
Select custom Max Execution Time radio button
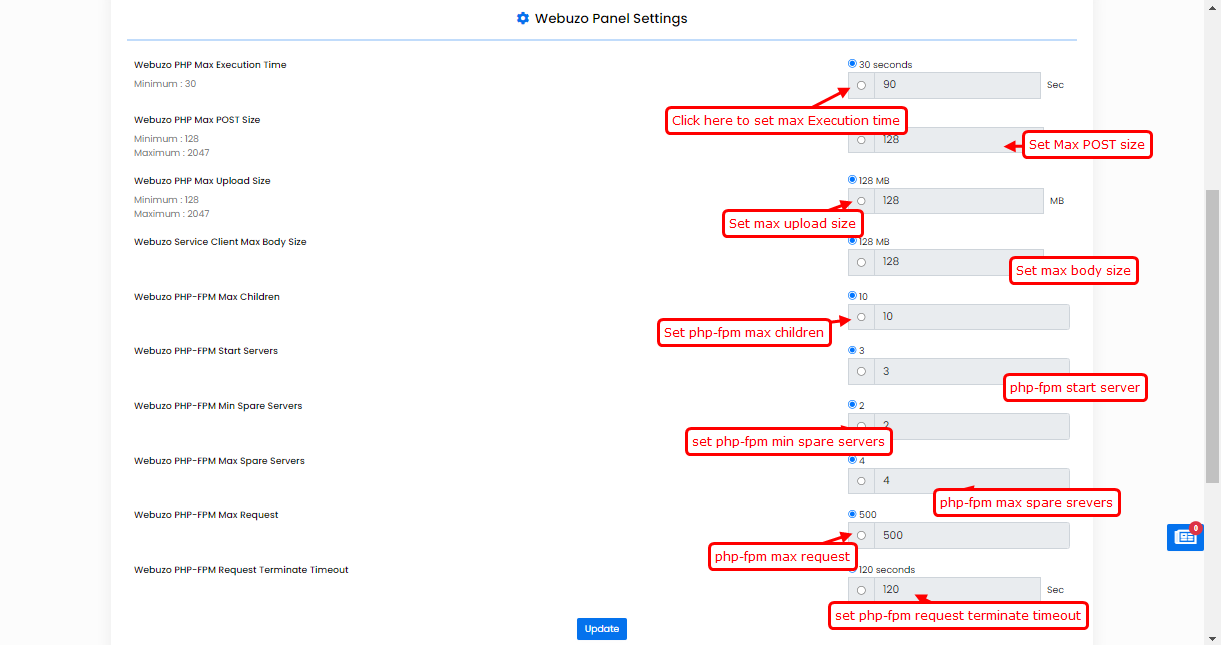click(x=861, y=85)
